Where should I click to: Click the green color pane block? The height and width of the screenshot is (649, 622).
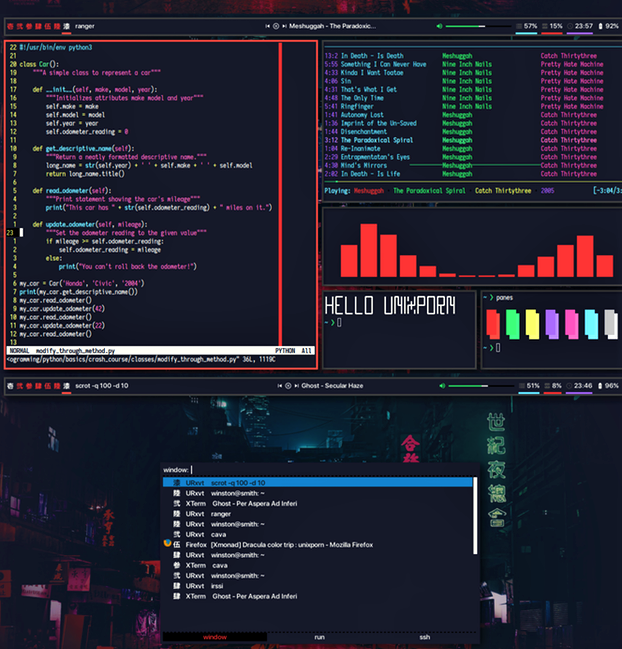512,324
